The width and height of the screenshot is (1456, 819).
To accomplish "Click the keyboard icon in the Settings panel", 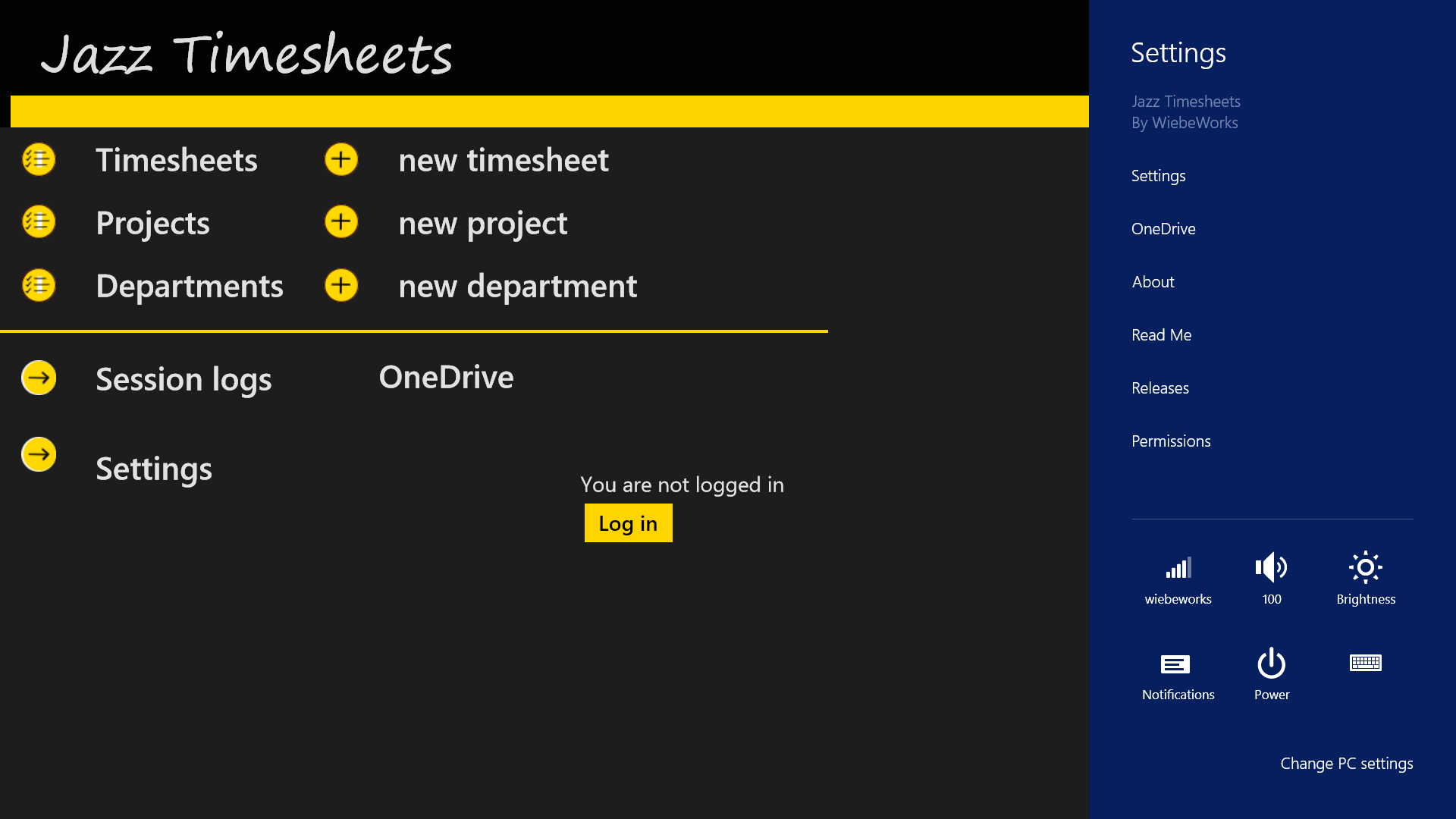I will pyautogui.click(x=1365, y=664).
